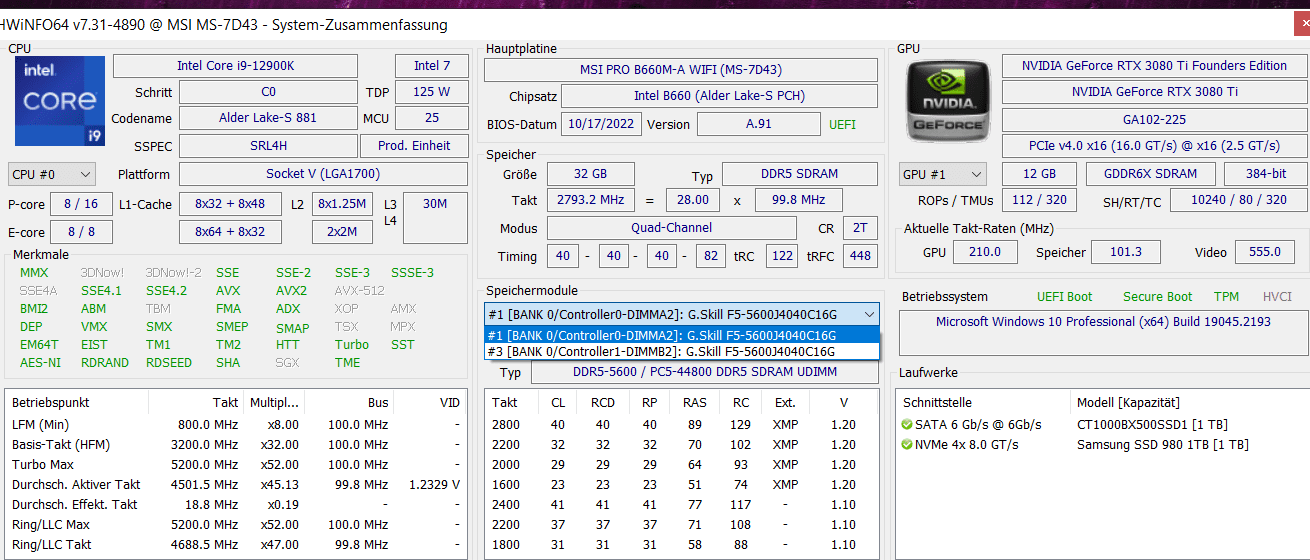Click the Betriebspunkt column header
The width and height of the screenshot is (1310, 560).
78,402
